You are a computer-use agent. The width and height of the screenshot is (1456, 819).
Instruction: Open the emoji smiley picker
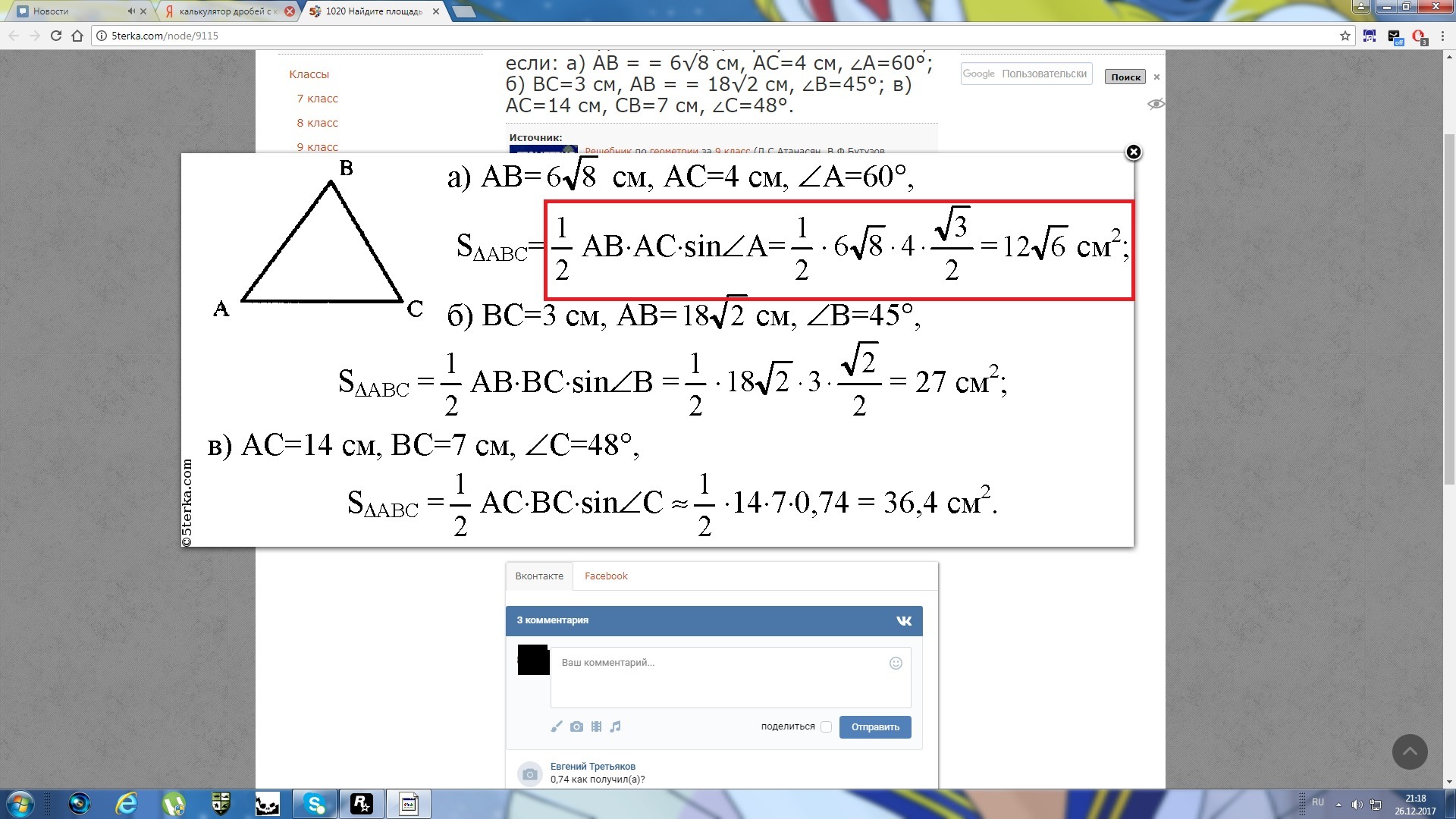[896, 664]
